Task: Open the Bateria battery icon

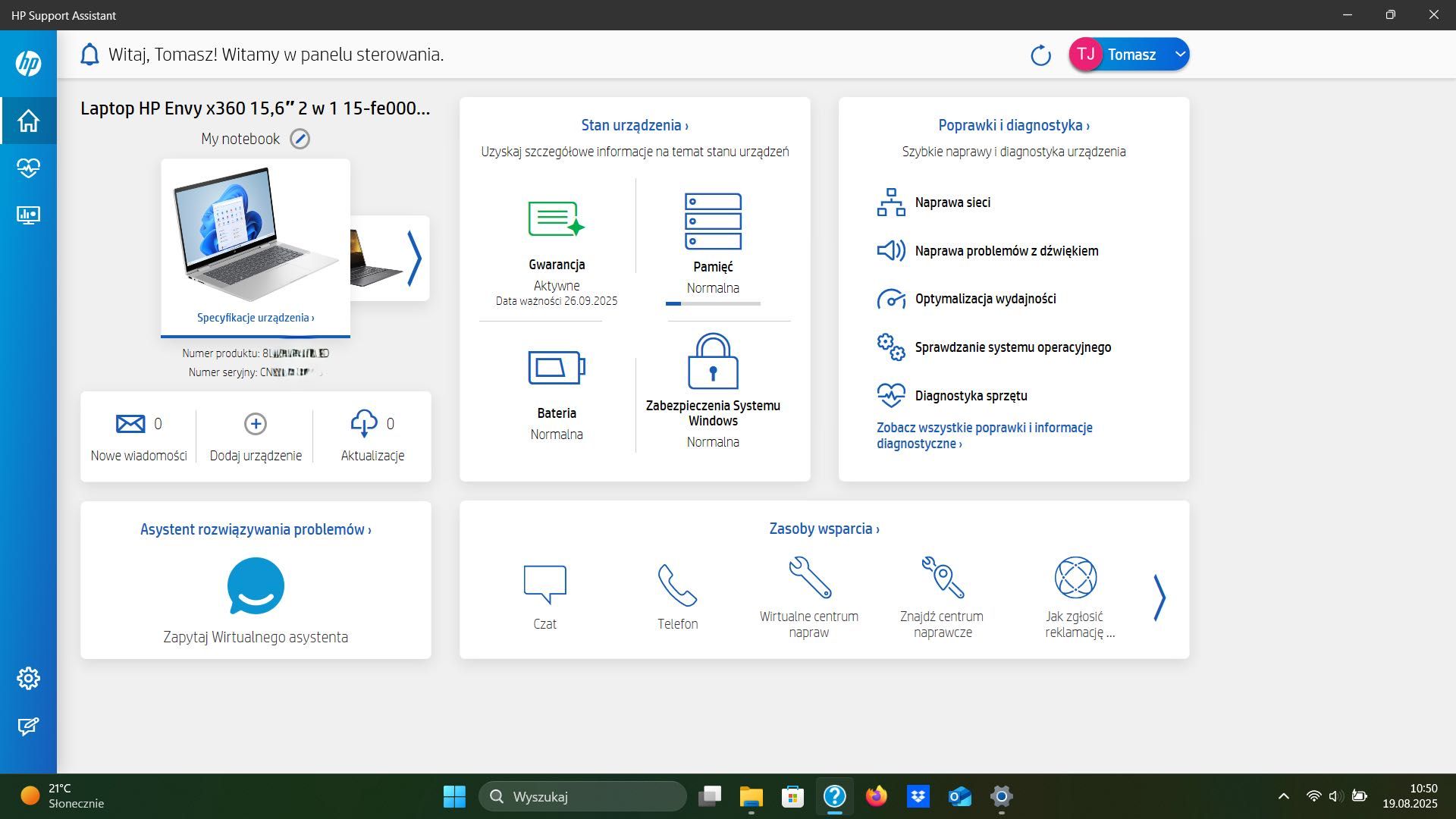Action: point(557,368)
